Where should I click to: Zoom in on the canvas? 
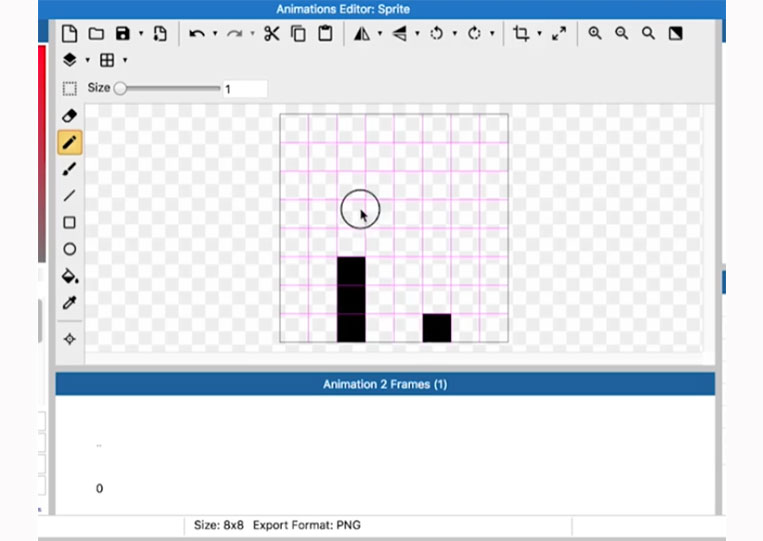[x=595, y=34]
